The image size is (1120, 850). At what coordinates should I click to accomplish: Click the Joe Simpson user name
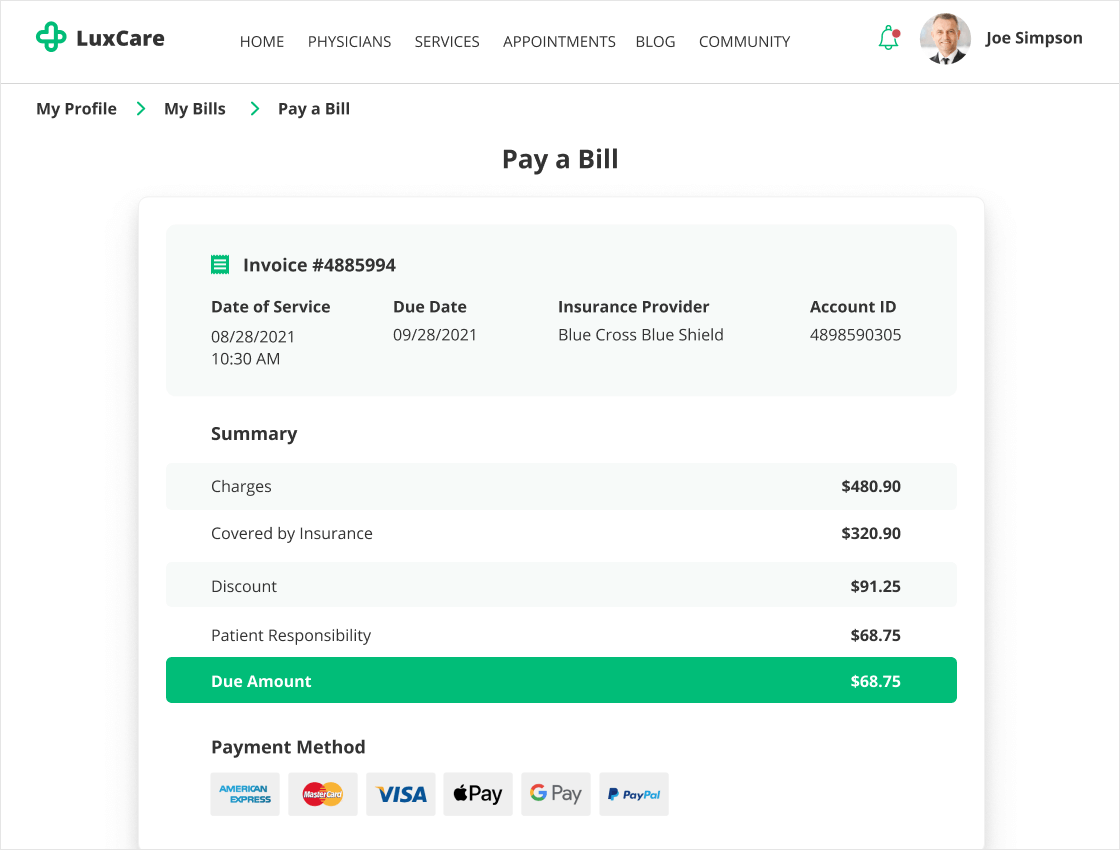pyautogui.click(x=1034, y=38)
